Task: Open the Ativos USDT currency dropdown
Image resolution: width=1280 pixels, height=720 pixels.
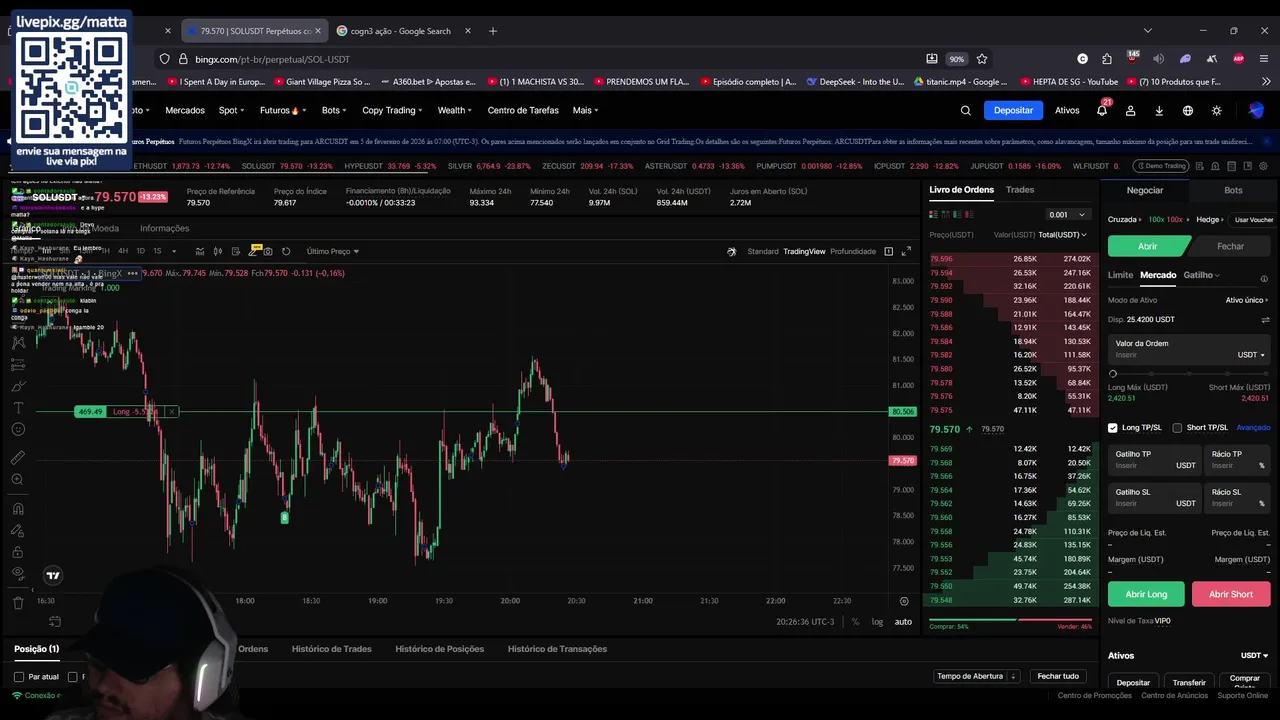Action: pos(1254,656)
